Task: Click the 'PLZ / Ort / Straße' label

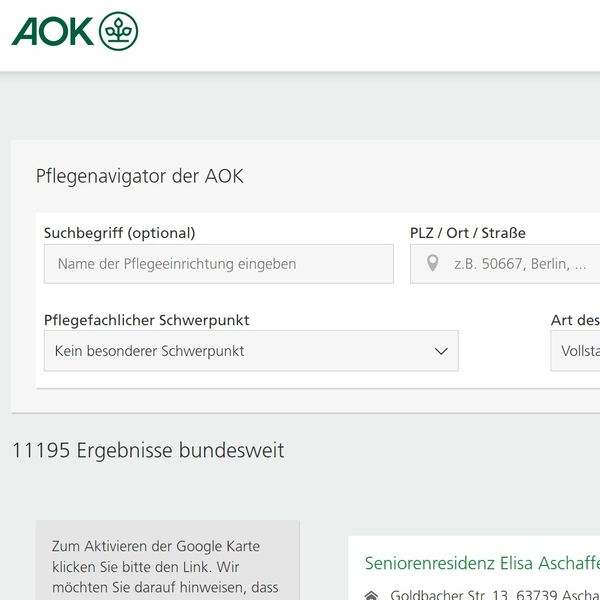Action: coord(468,233)
